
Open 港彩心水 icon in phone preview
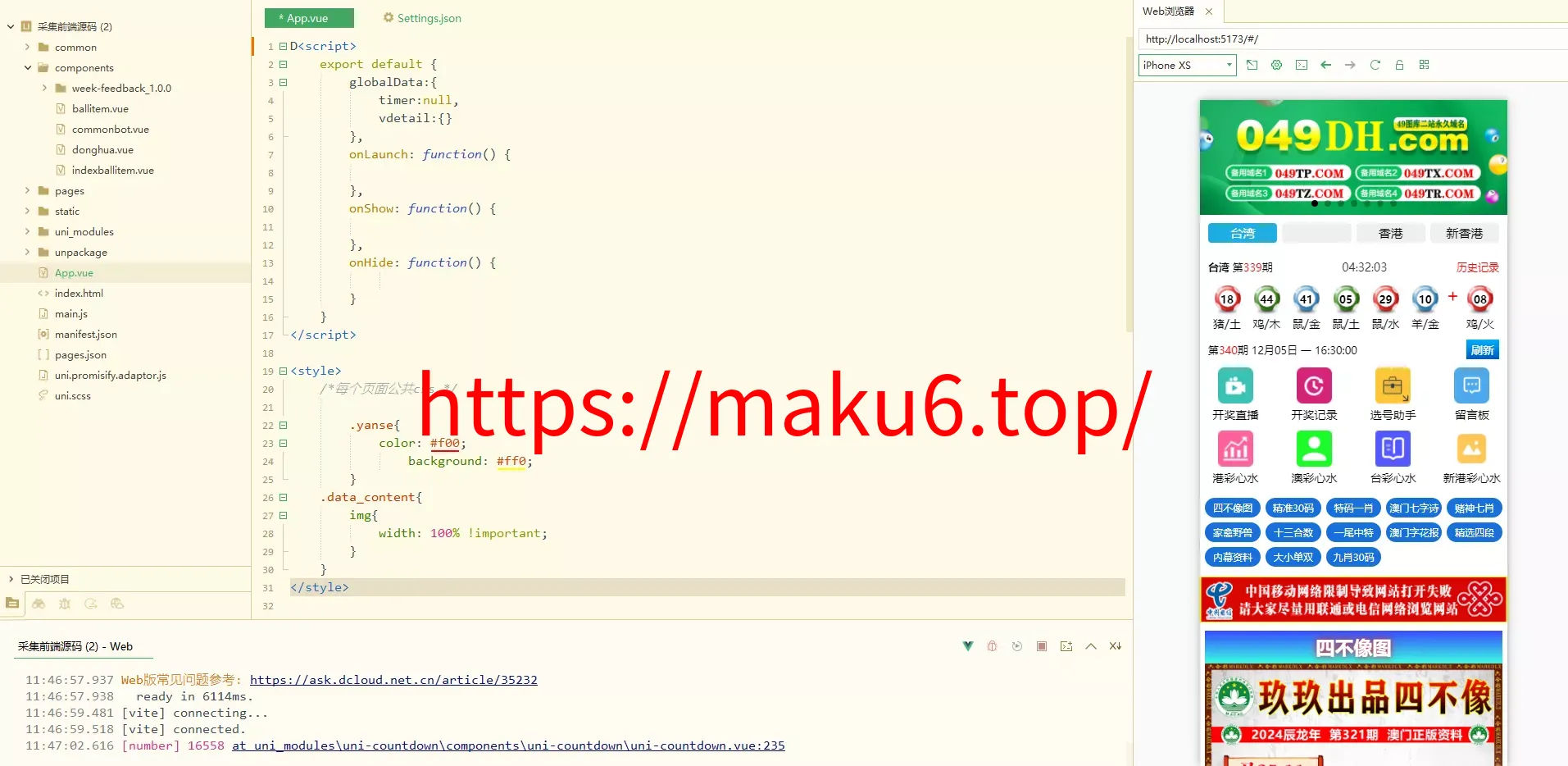point(1235,449)
